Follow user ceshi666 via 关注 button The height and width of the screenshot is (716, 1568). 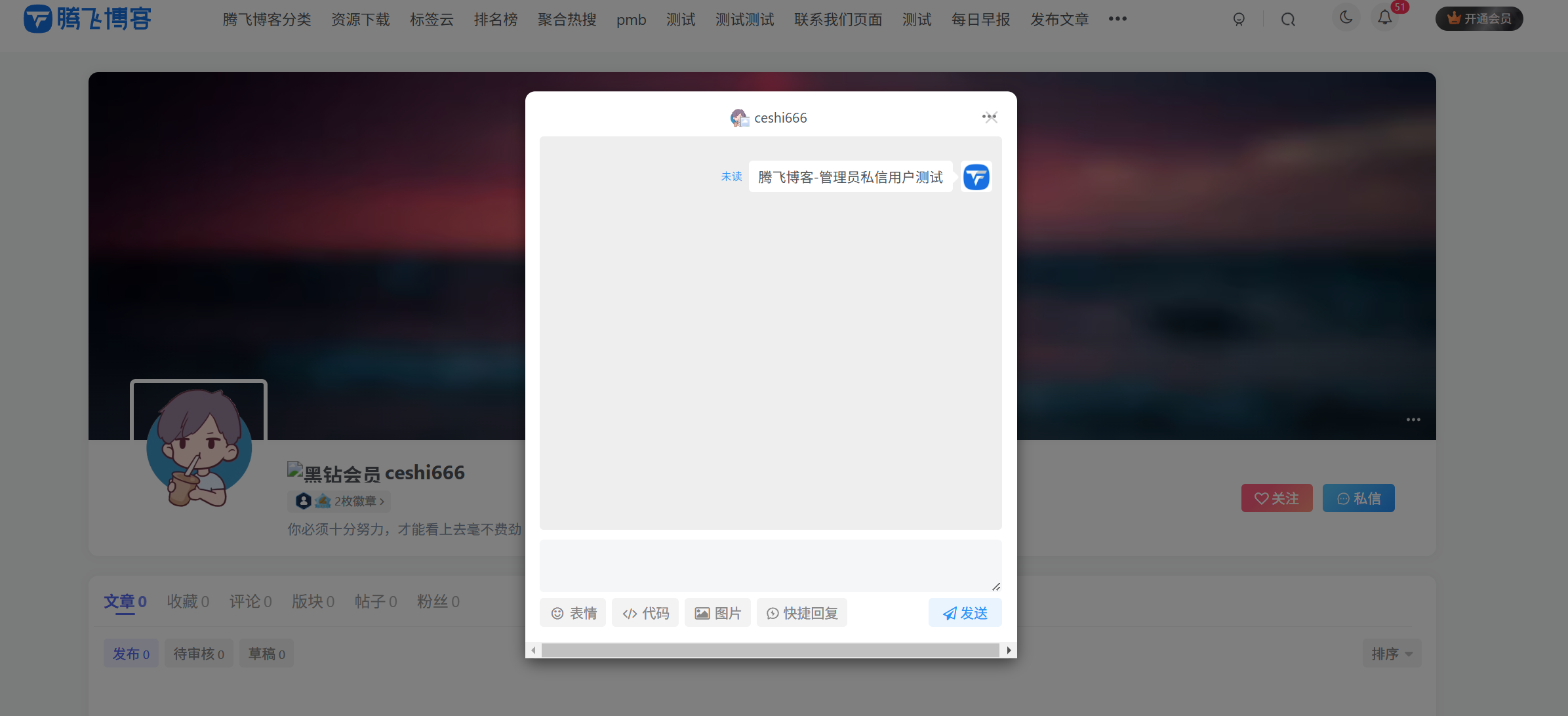point(1276,498)
